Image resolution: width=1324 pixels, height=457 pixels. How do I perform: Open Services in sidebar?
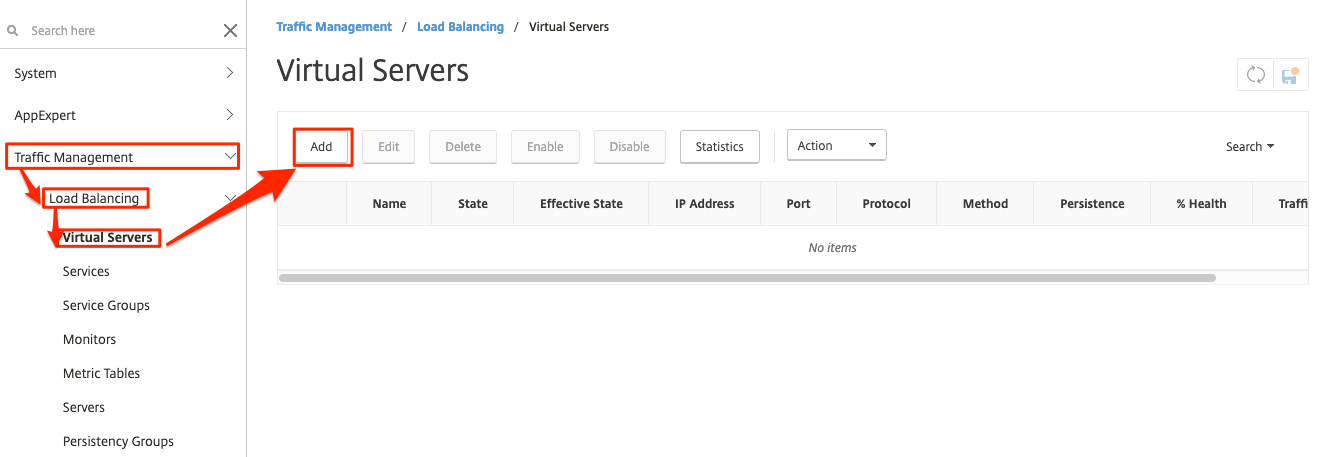tap(86, 271)
